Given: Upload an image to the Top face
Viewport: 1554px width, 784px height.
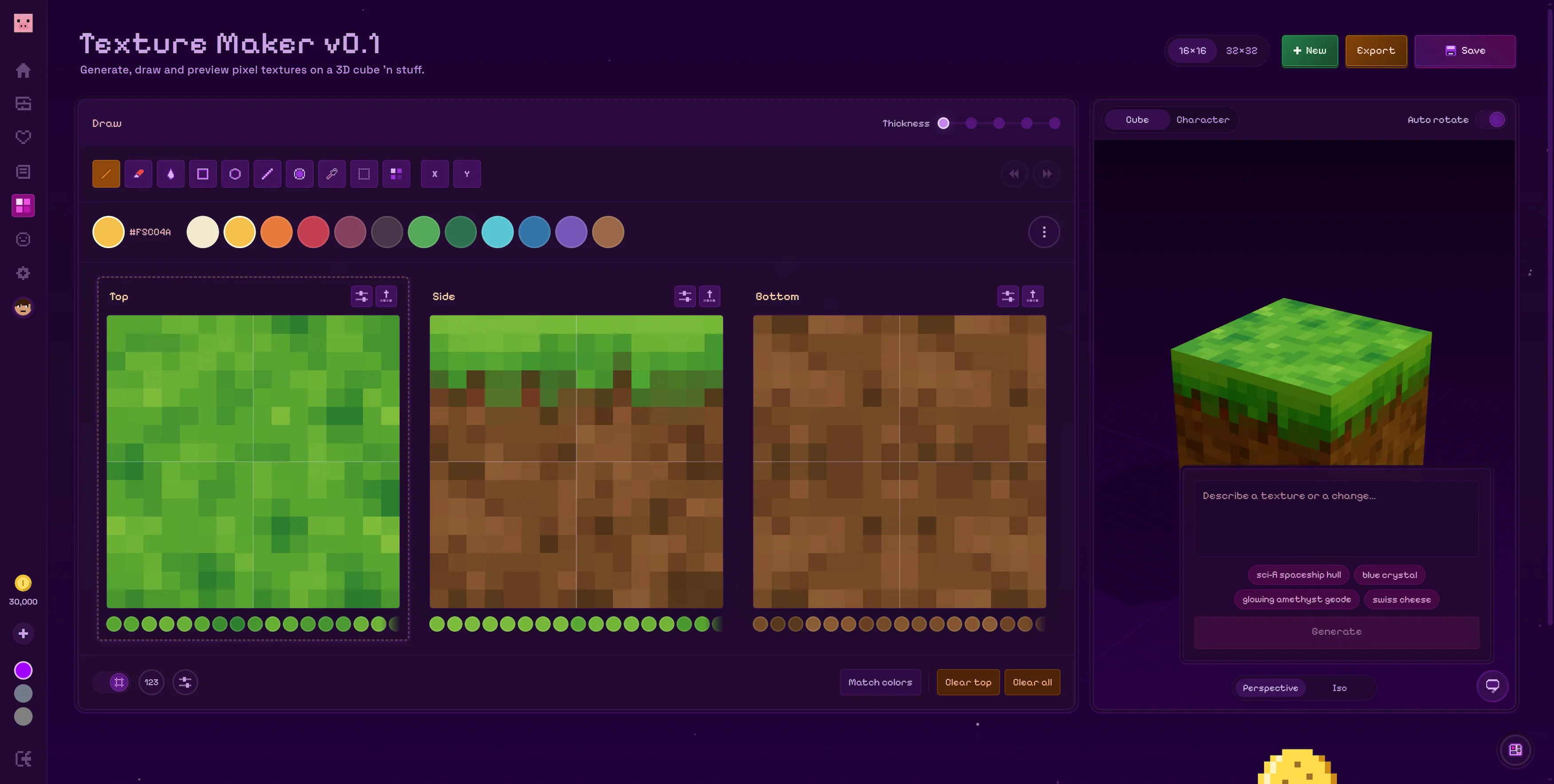Looking at the screenshot, I should pyautogui.click(x=387, y=296).
